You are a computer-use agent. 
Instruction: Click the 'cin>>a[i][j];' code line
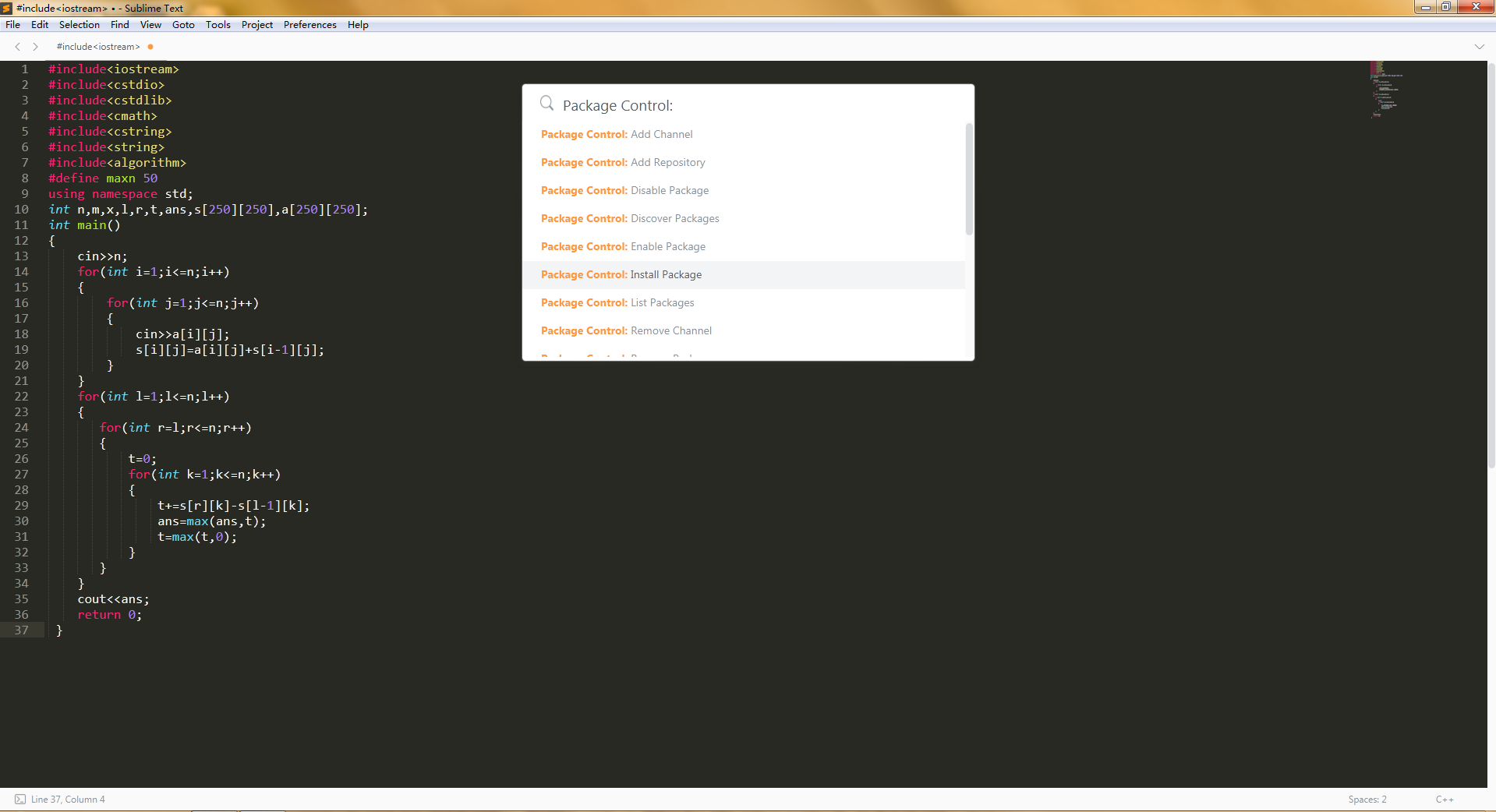[x=182, y=334]
